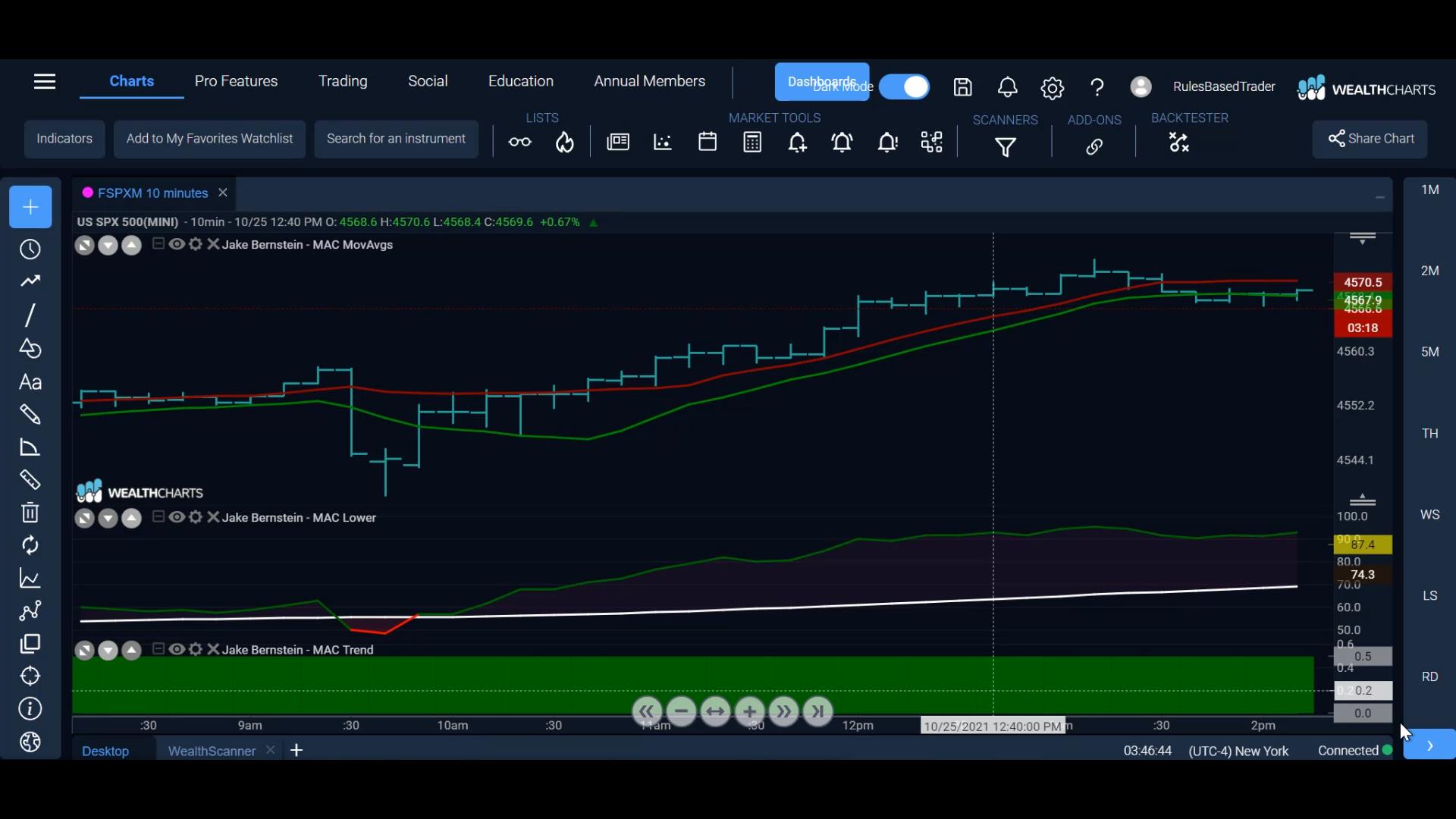Remove the MAC MovAvgs indicator

pos(213,244)
